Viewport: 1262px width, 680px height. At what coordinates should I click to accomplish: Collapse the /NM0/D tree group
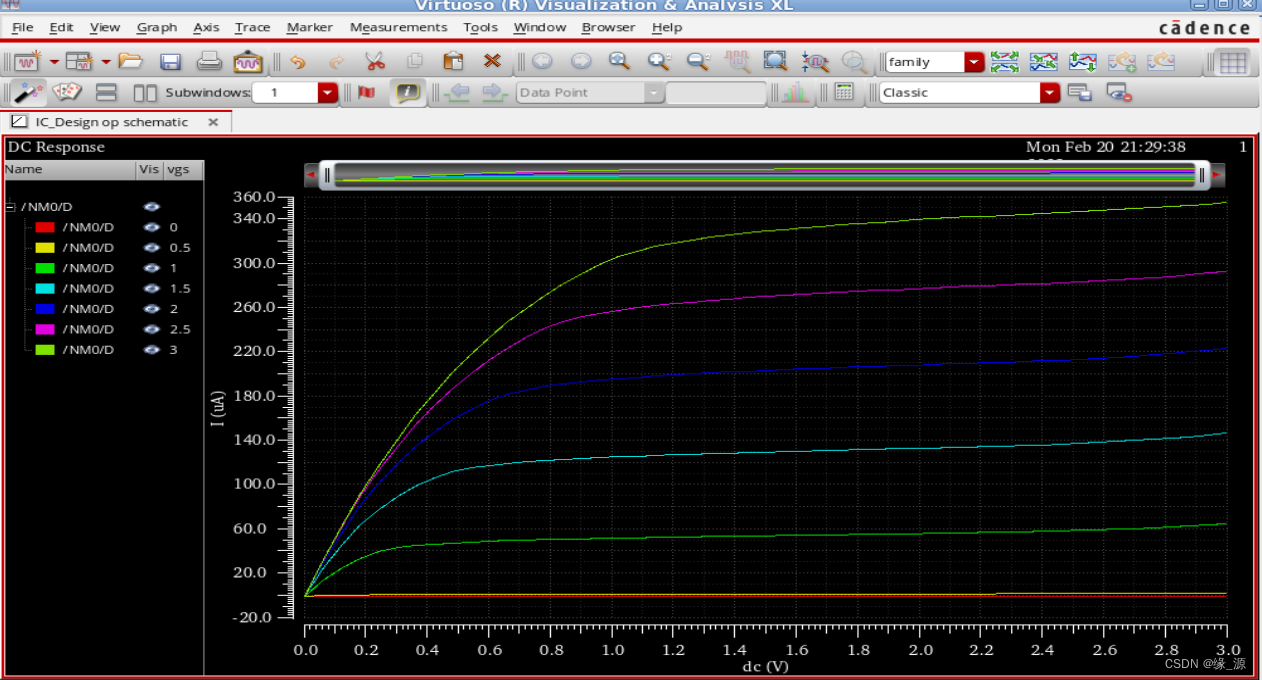[10, 207]
